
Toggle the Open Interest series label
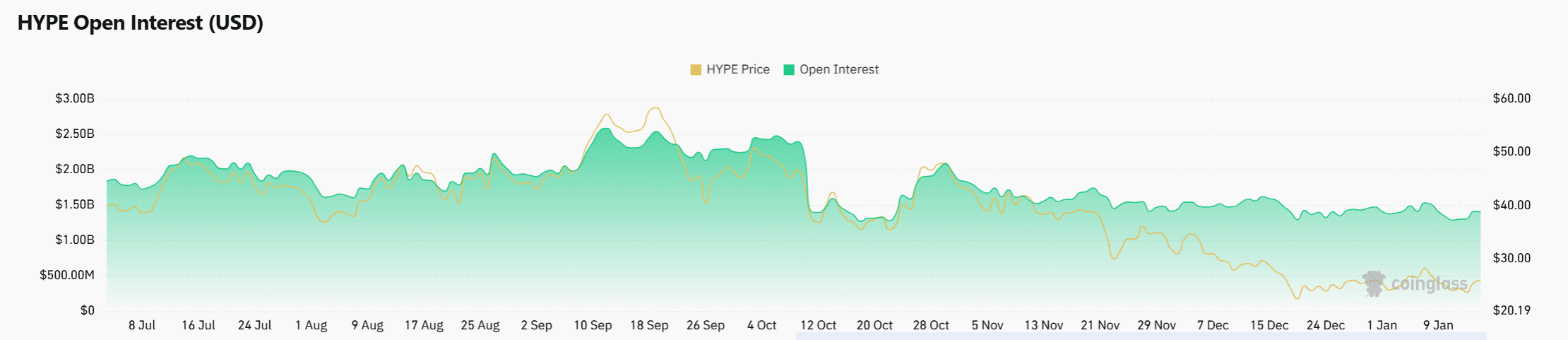tap(838, 70)
